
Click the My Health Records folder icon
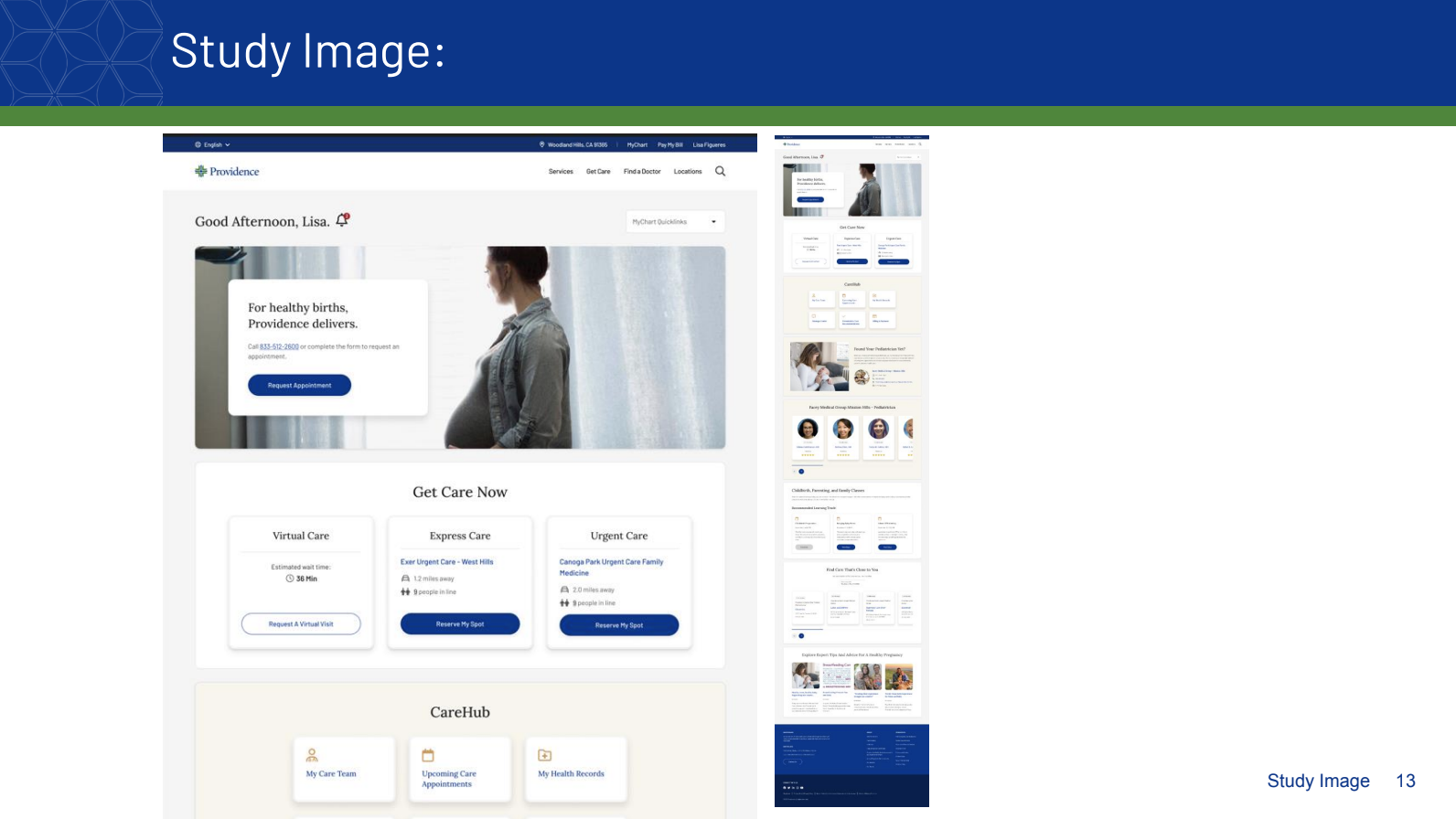(544, 755)
